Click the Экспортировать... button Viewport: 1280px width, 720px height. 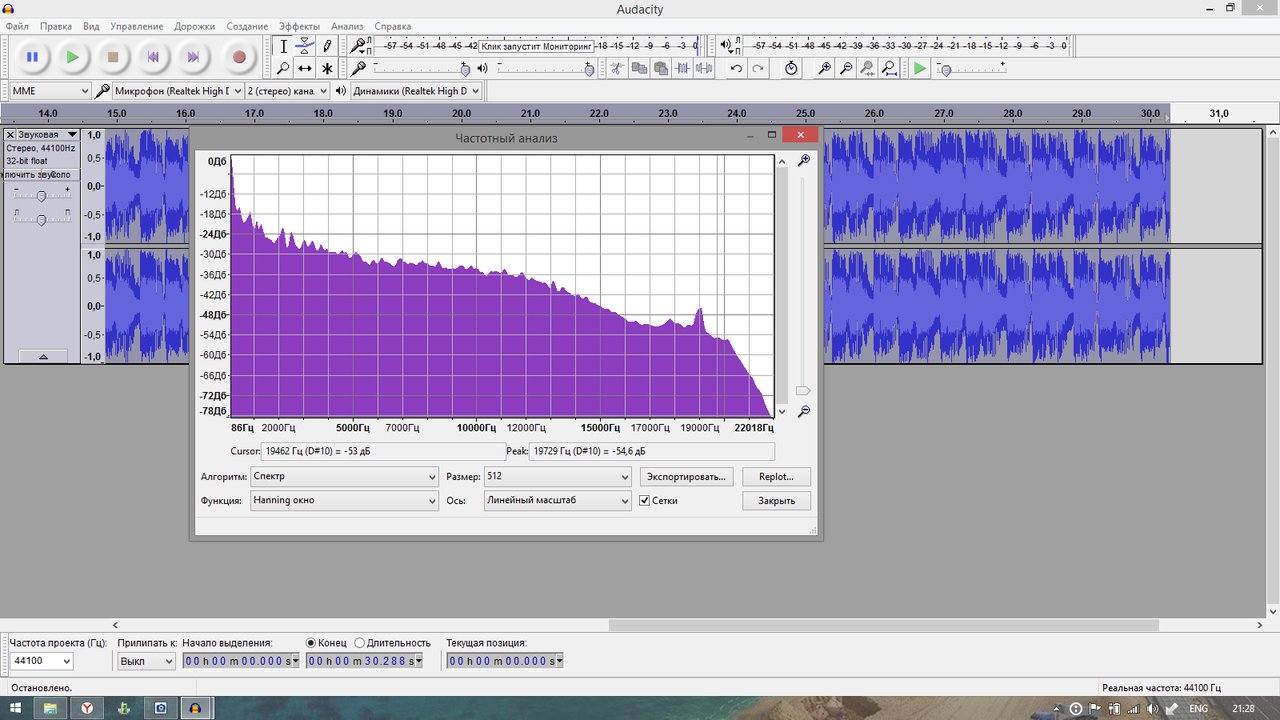click(687, 477)
